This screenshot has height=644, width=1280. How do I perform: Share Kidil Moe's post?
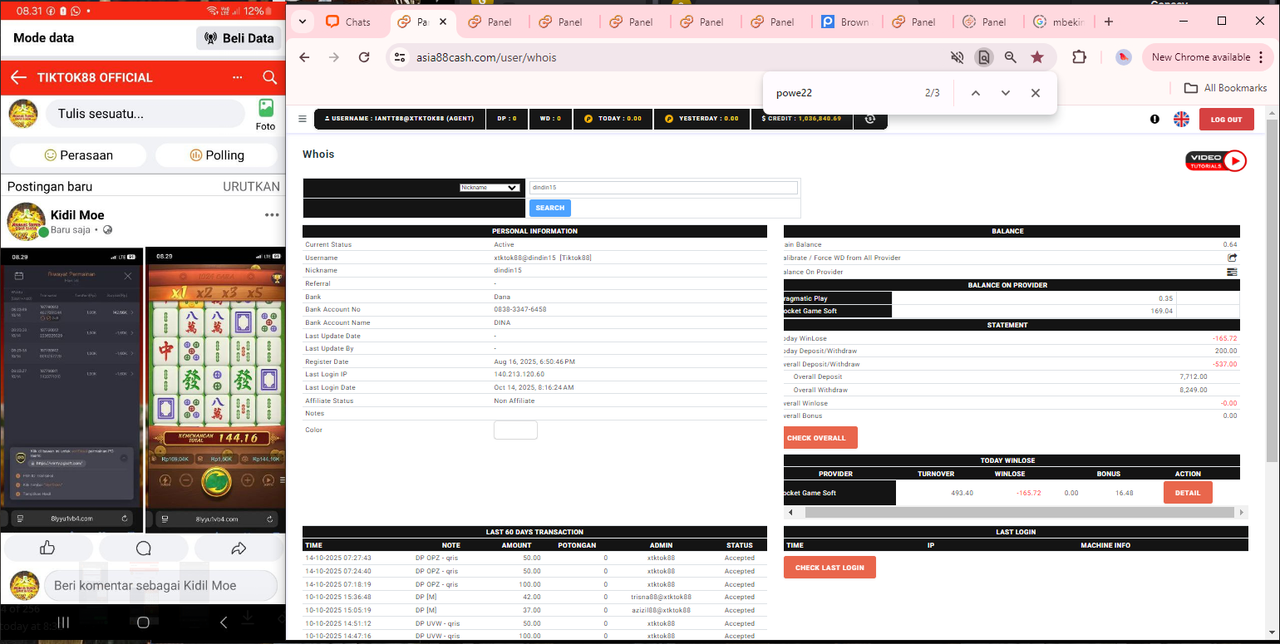point(238,548)
